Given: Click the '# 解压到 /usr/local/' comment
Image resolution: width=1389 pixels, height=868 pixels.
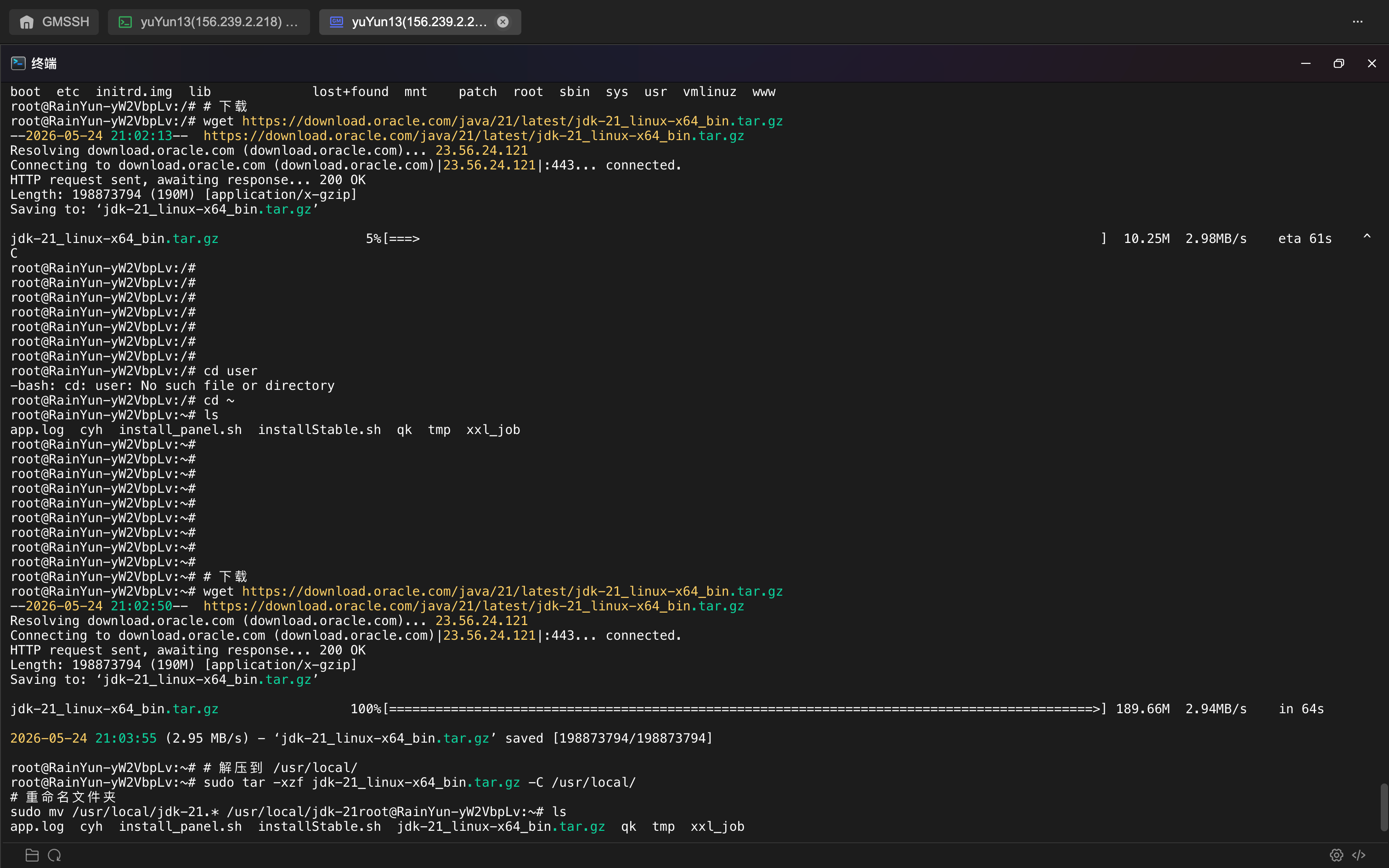Looking at the screenshot, I should click(x=281, y=767).
